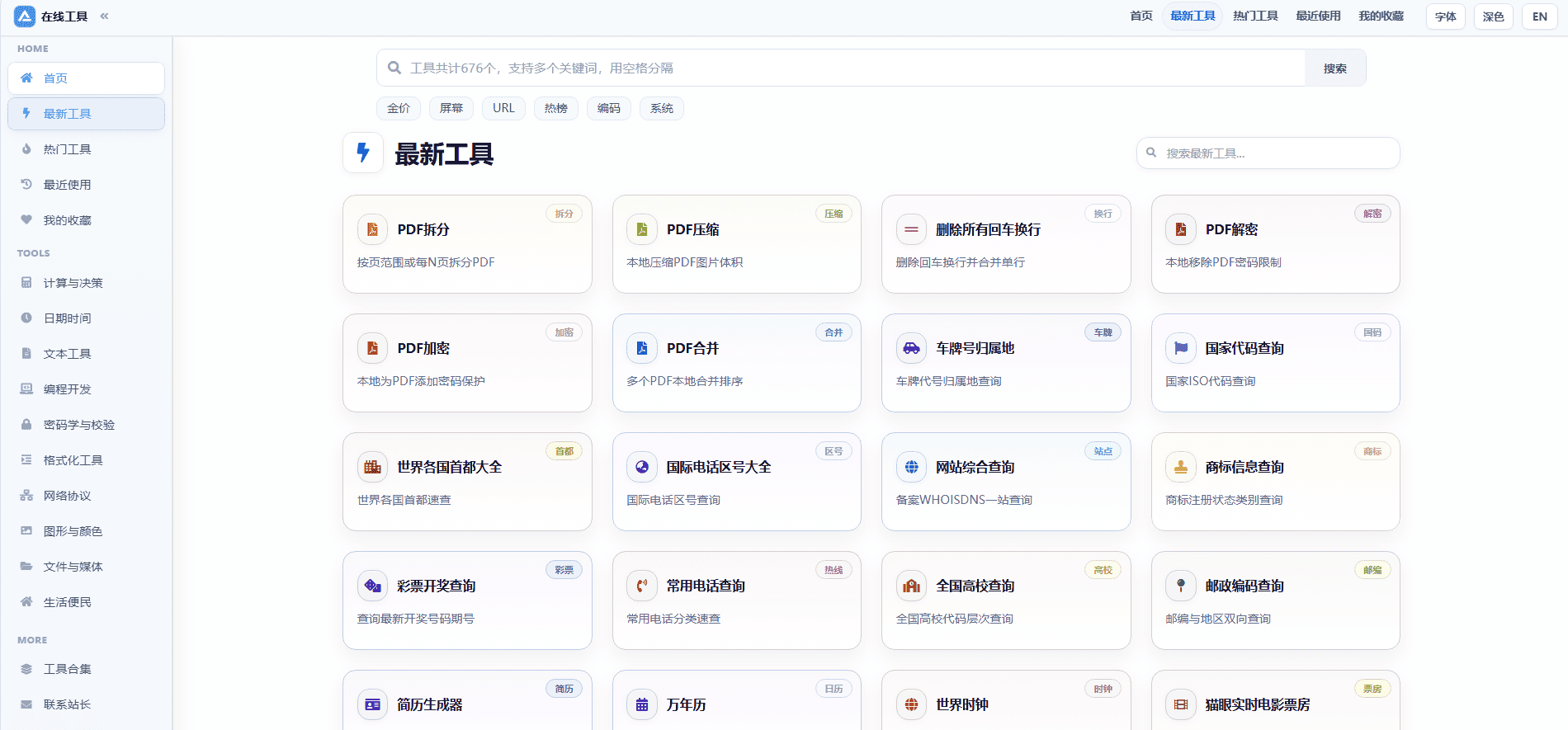Screen dimensions: 1568x730
Task: Click the PDF解密 card icon
Action: (x=1181, y=229)
